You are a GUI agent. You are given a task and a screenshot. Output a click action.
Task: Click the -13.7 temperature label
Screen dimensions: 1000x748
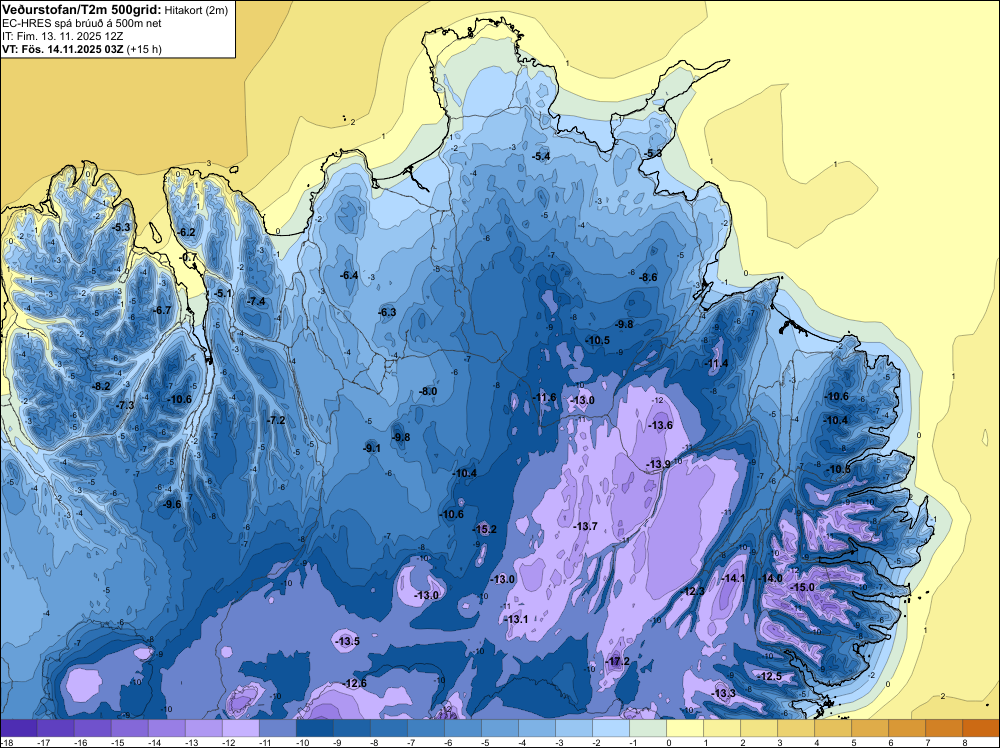(585, 526)
